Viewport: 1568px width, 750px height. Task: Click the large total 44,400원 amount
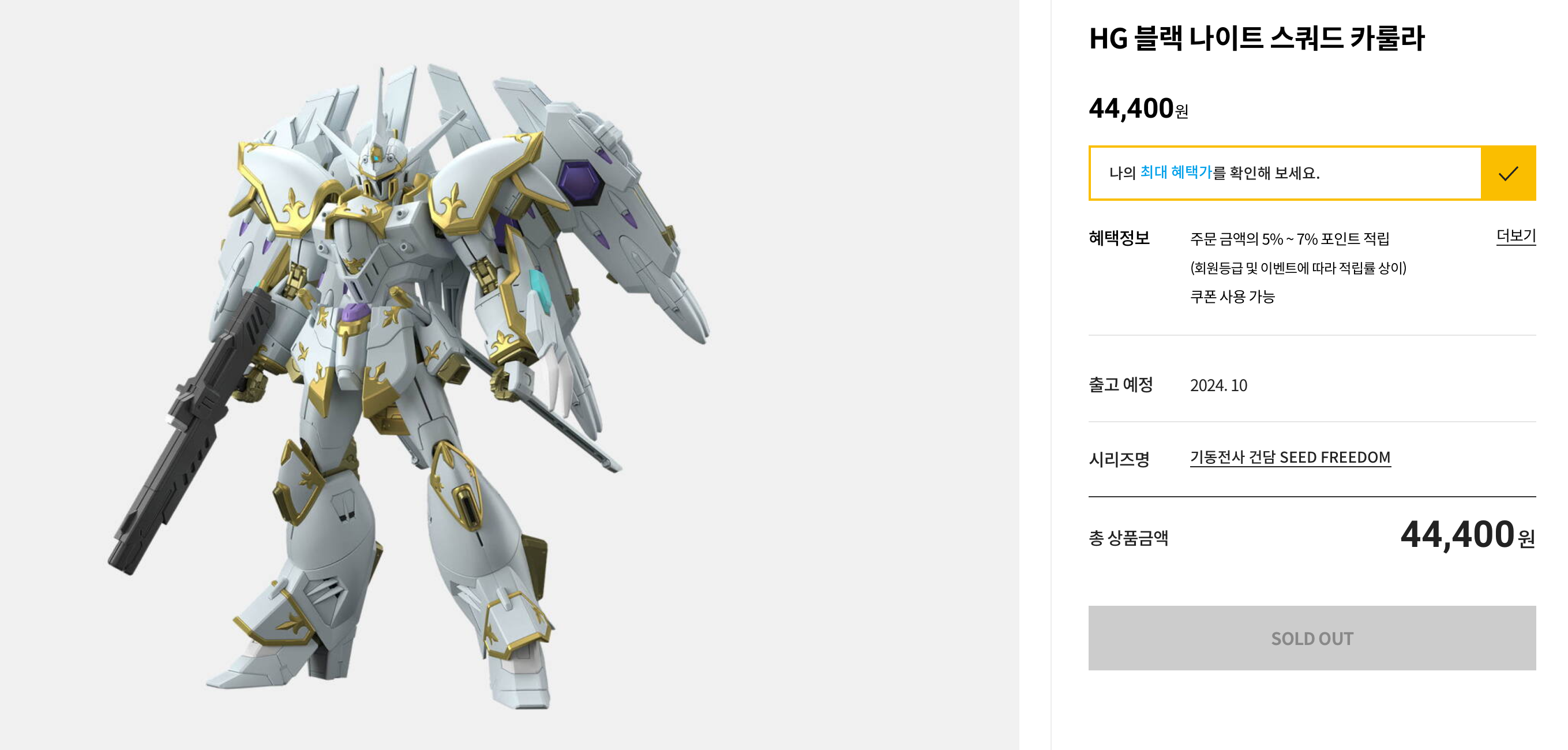pos(1468,534)
